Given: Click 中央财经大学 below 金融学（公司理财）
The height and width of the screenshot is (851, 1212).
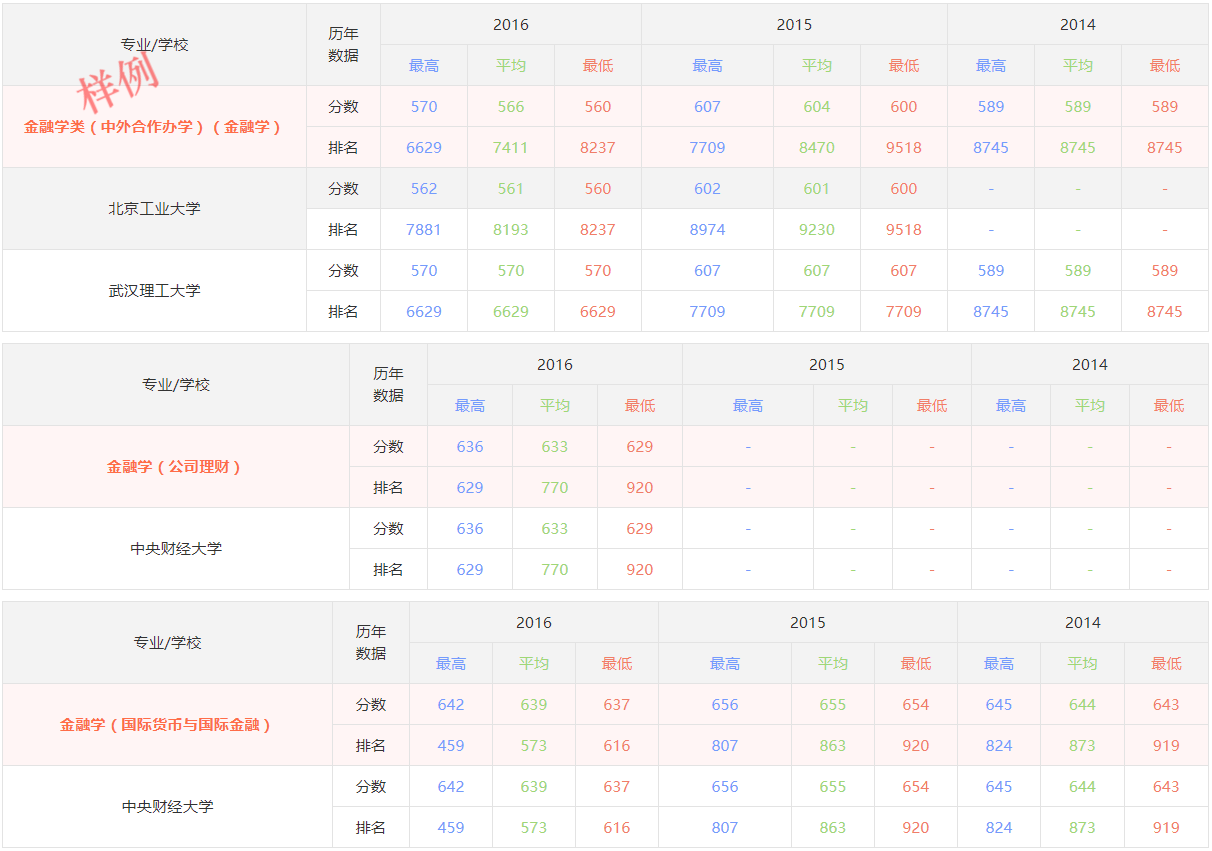Looking at the screenshot, I should pyautogui.click(x=176, y=549).
